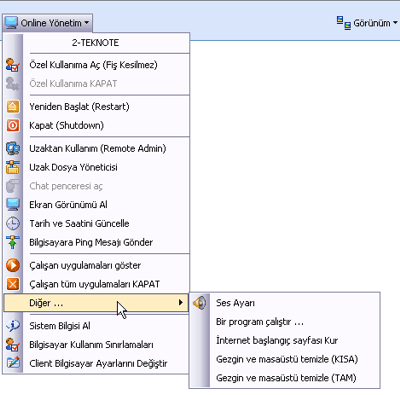The image size is (400, 395).
Task: Select Çalışan tüm uygulamaları KAPAT
Action: pos(96,284)
